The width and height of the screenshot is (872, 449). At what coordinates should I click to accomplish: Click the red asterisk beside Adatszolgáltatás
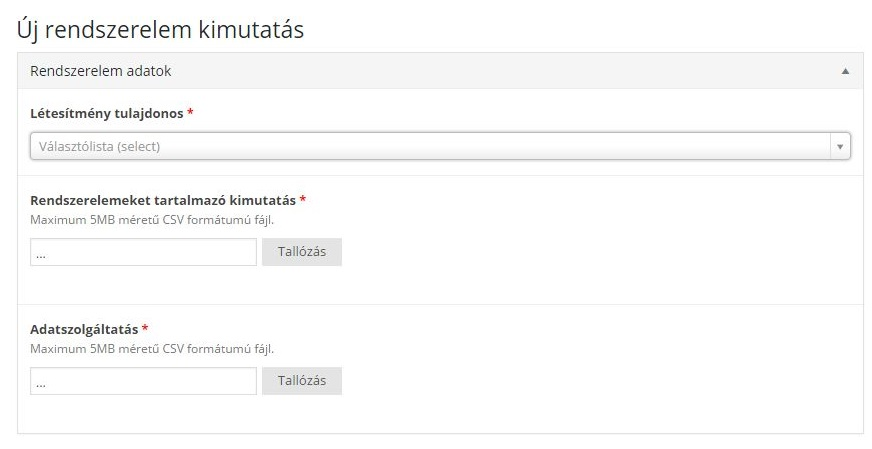145,328
